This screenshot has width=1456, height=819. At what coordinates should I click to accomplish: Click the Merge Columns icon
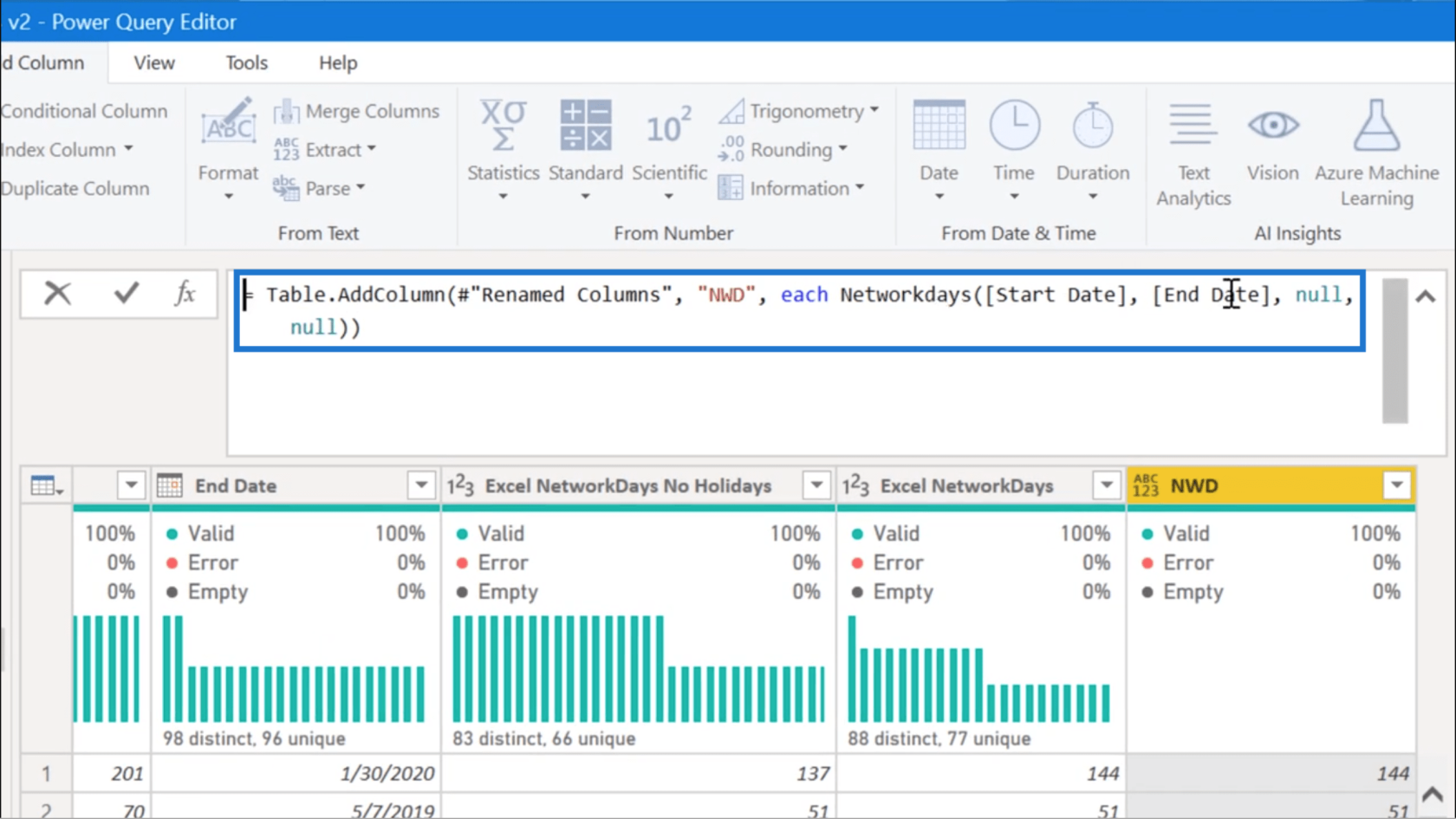(x=286, y=112)
